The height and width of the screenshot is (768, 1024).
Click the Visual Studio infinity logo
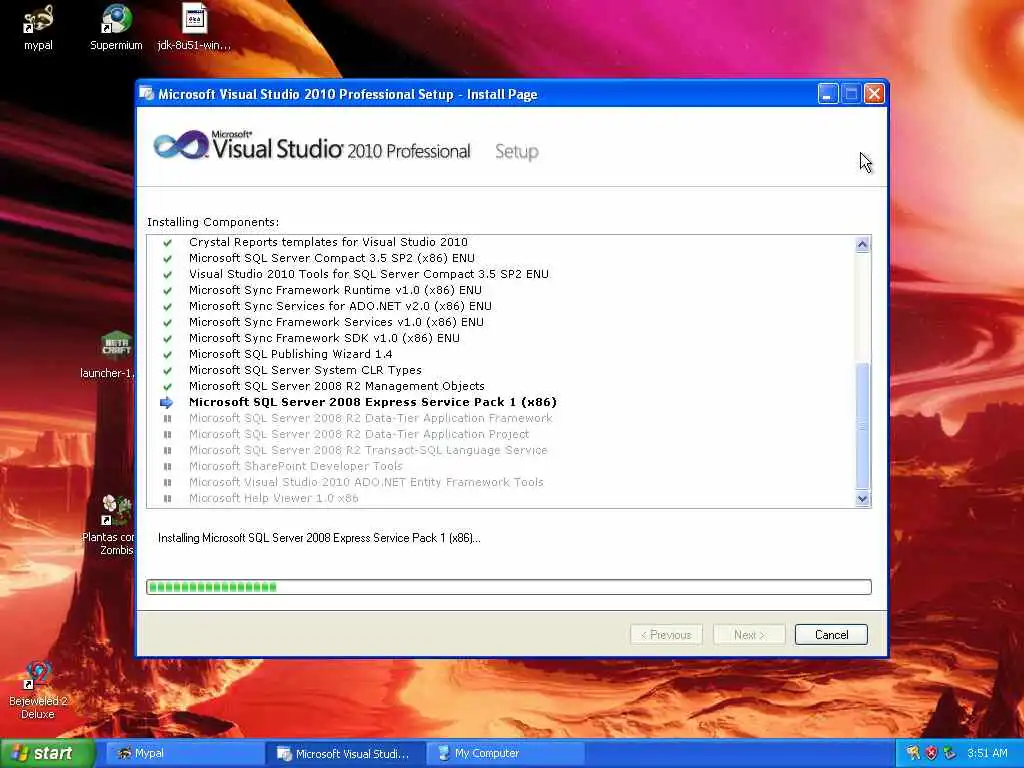click(x=180, y=145)
